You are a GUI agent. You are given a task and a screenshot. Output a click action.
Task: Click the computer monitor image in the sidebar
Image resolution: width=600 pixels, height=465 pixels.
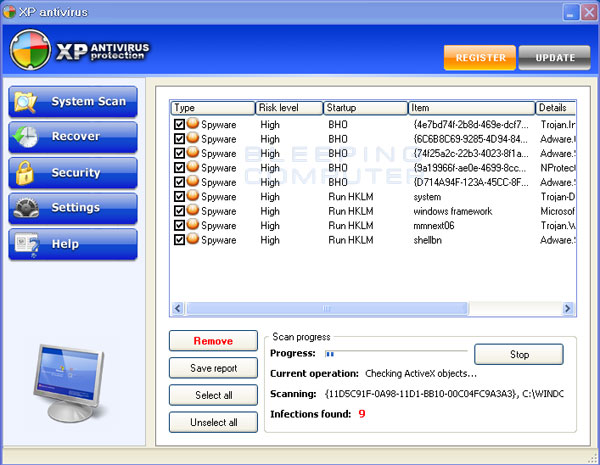pos(69,382)
